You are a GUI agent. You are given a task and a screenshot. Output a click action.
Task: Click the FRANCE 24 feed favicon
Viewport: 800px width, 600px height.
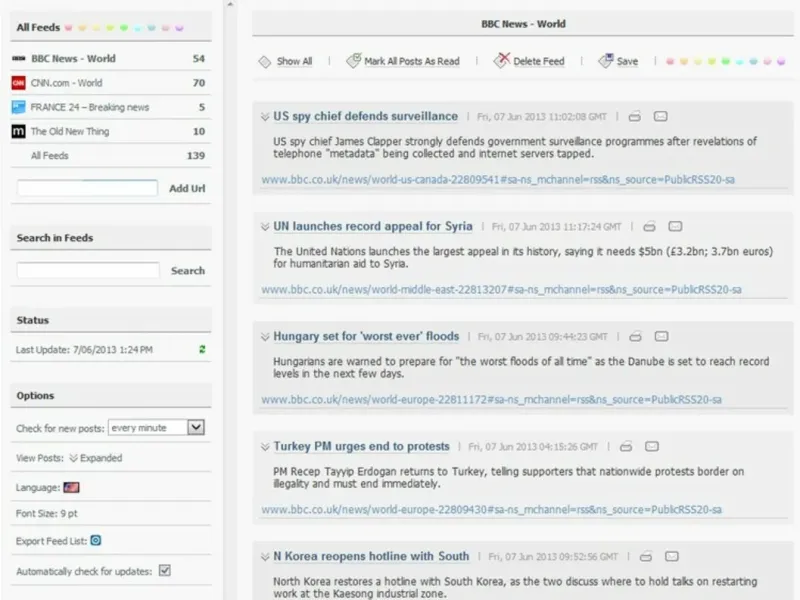(18, 107)
